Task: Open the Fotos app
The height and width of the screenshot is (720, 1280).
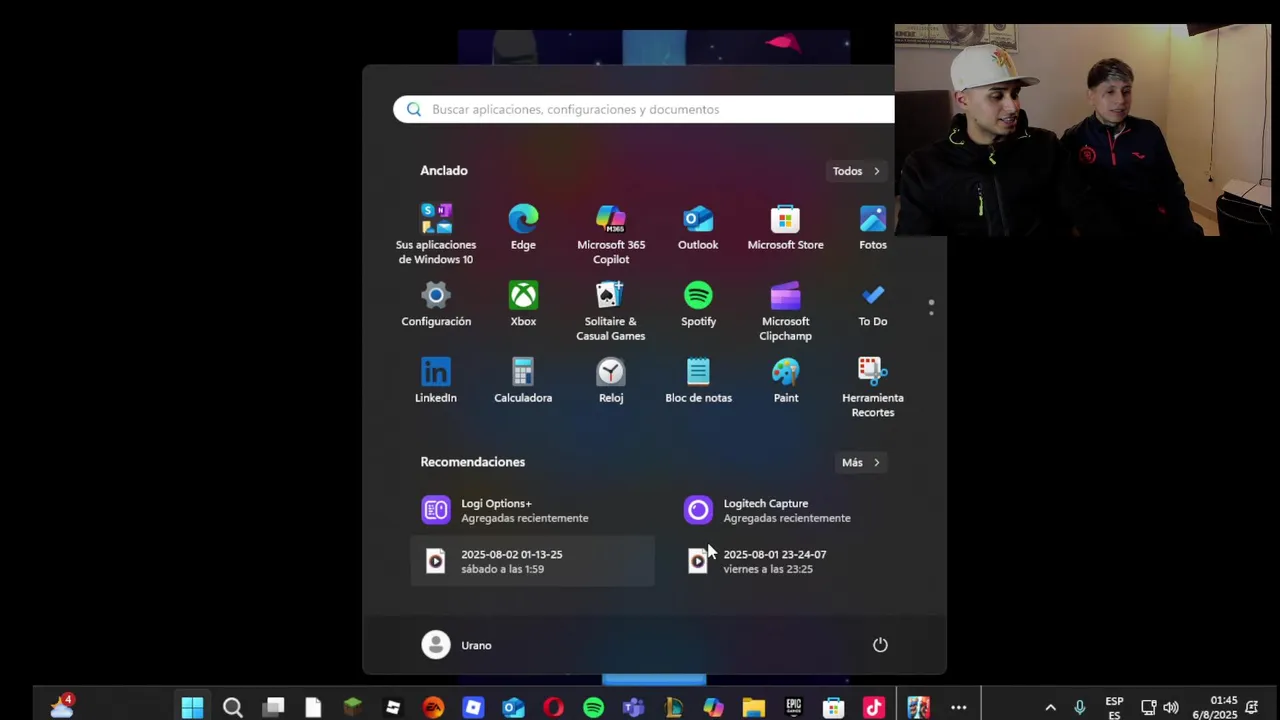Action: click(x=873, y=227)
